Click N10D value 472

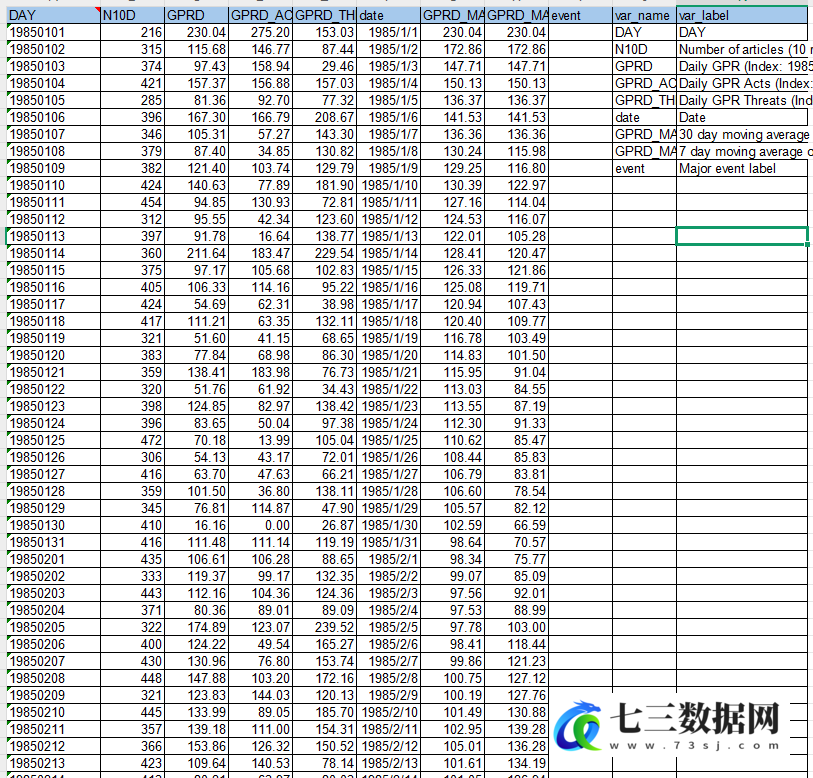tap(132, 440)
